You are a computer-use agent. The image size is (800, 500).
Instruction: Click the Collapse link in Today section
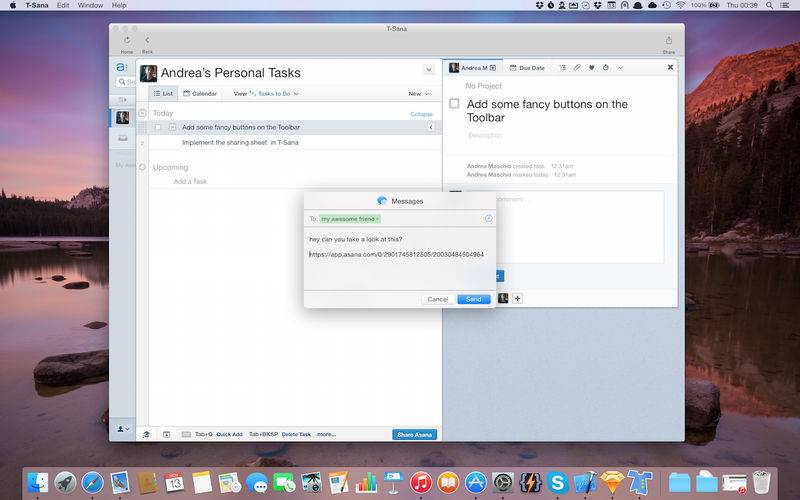click(421, 114)
